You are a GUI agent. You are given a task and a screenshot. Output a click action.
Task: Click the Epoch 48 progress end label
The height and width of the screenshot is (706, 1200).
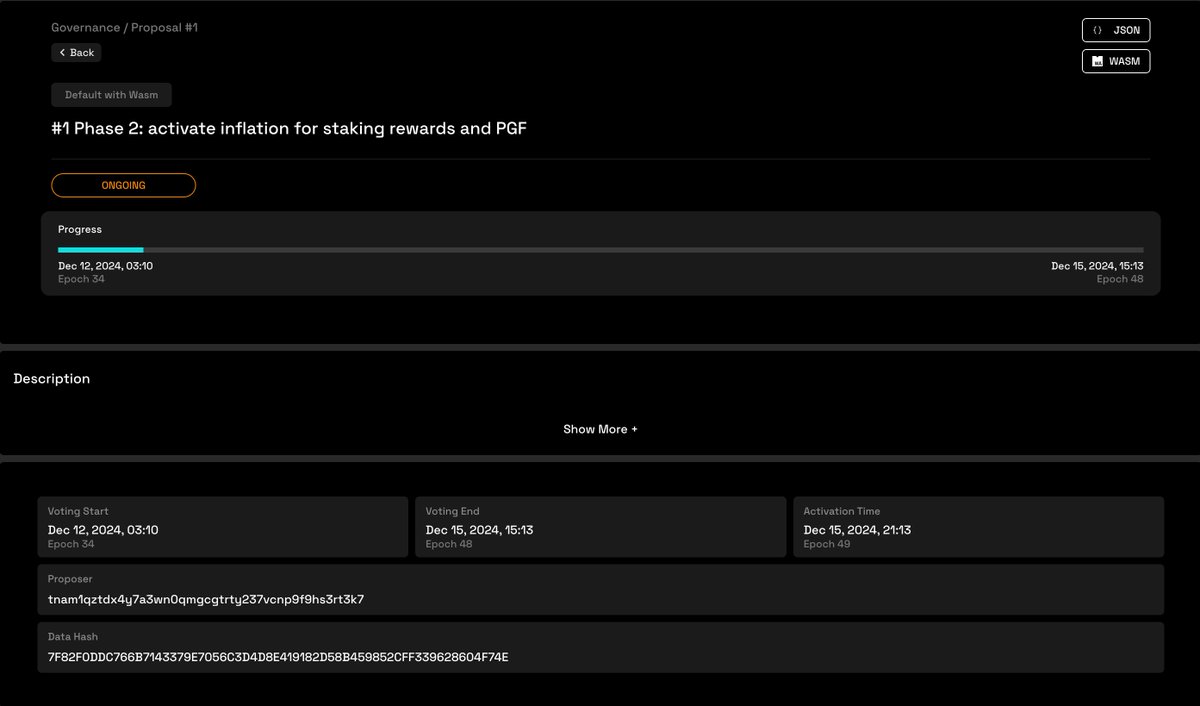[x=1121, y=278]
